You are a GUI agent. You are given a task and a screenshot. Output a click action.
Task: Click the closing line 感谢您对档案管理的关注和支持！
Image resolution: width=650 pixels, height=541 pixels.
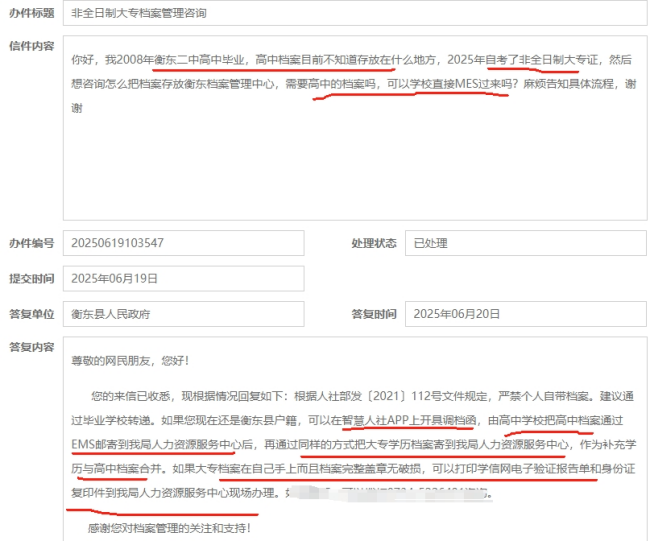169,528
